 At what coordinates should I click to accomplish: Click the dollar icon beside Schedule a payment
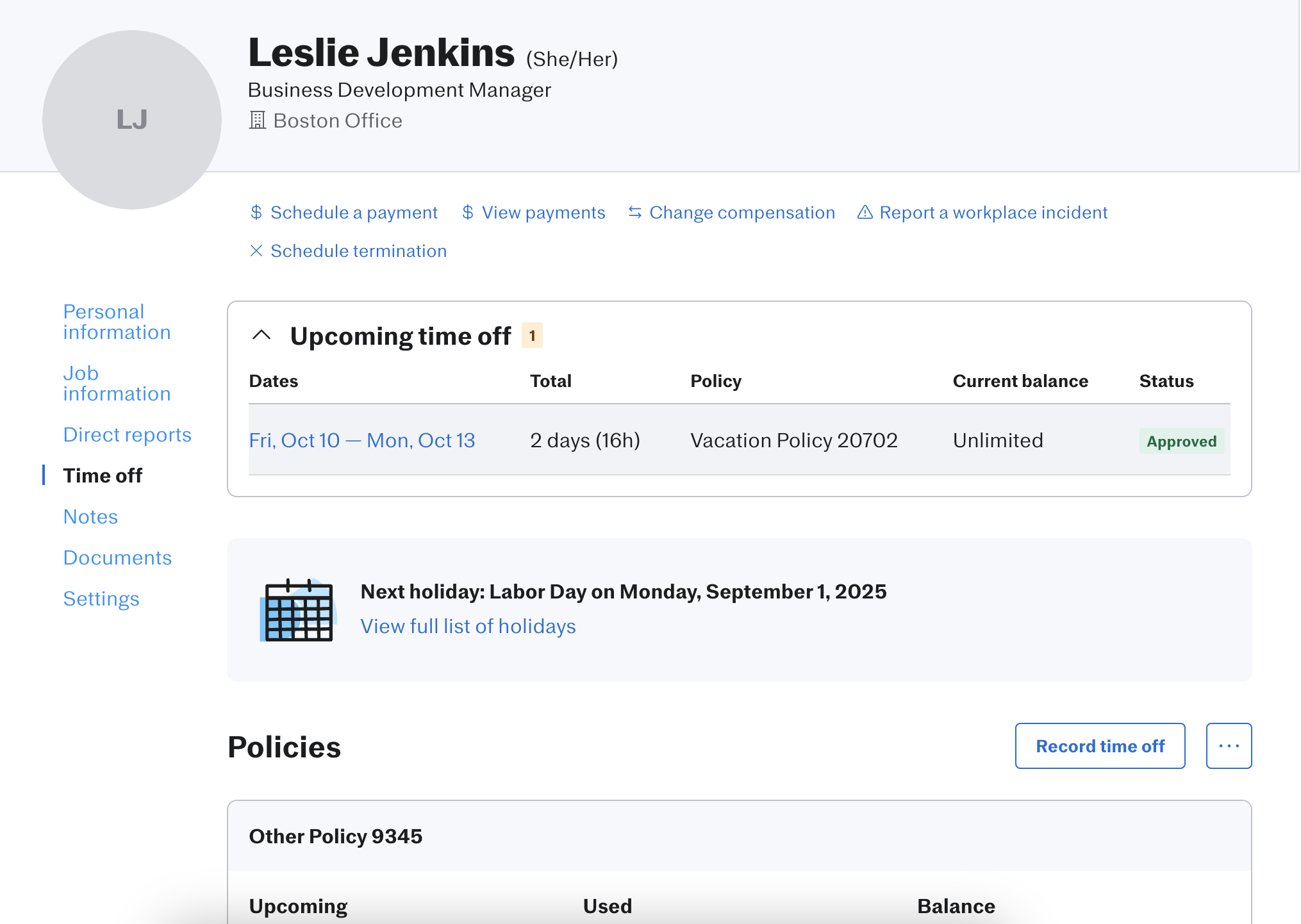(256, 213)
